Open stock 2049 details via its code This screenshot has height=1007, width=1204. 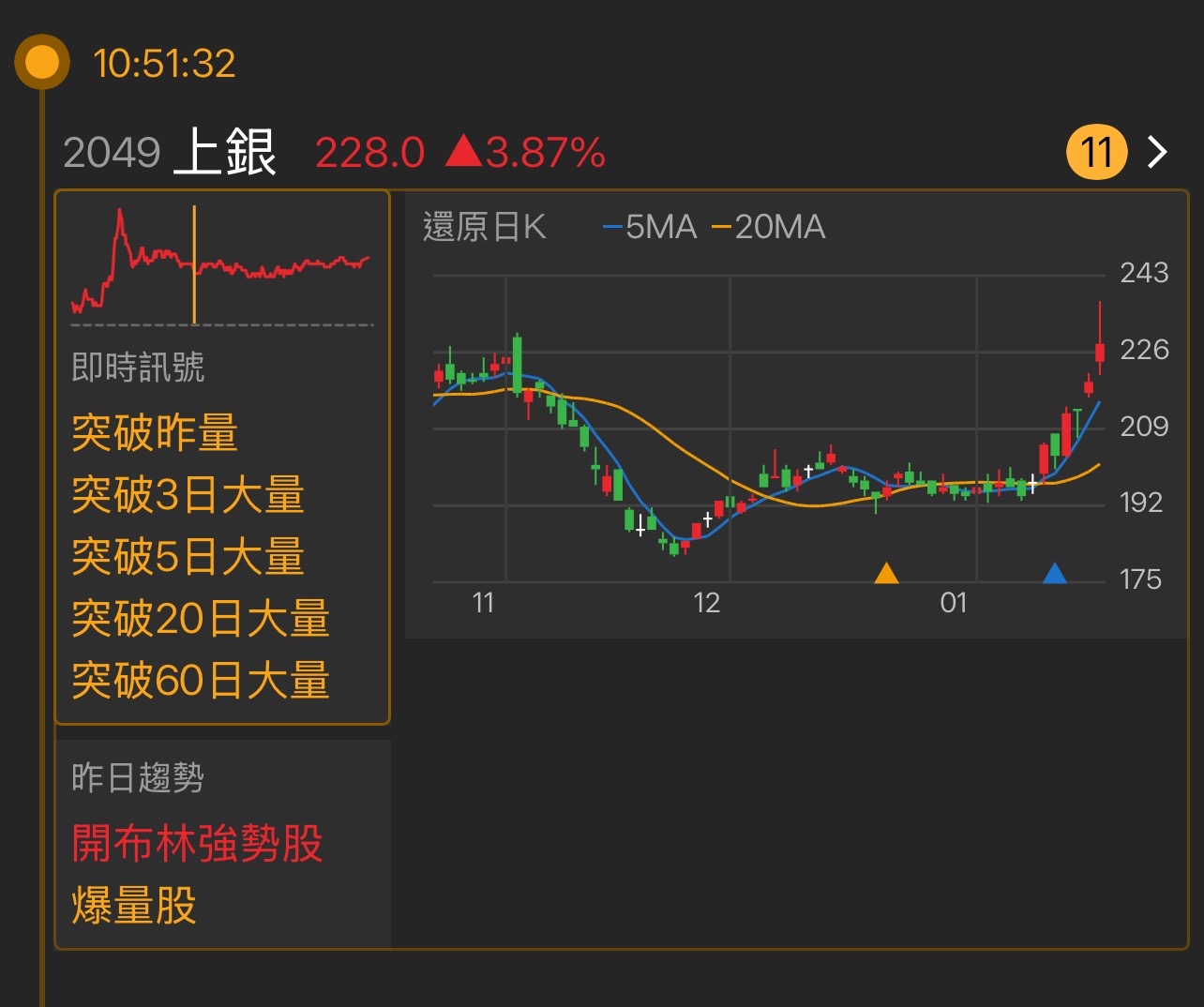point(113,153)
